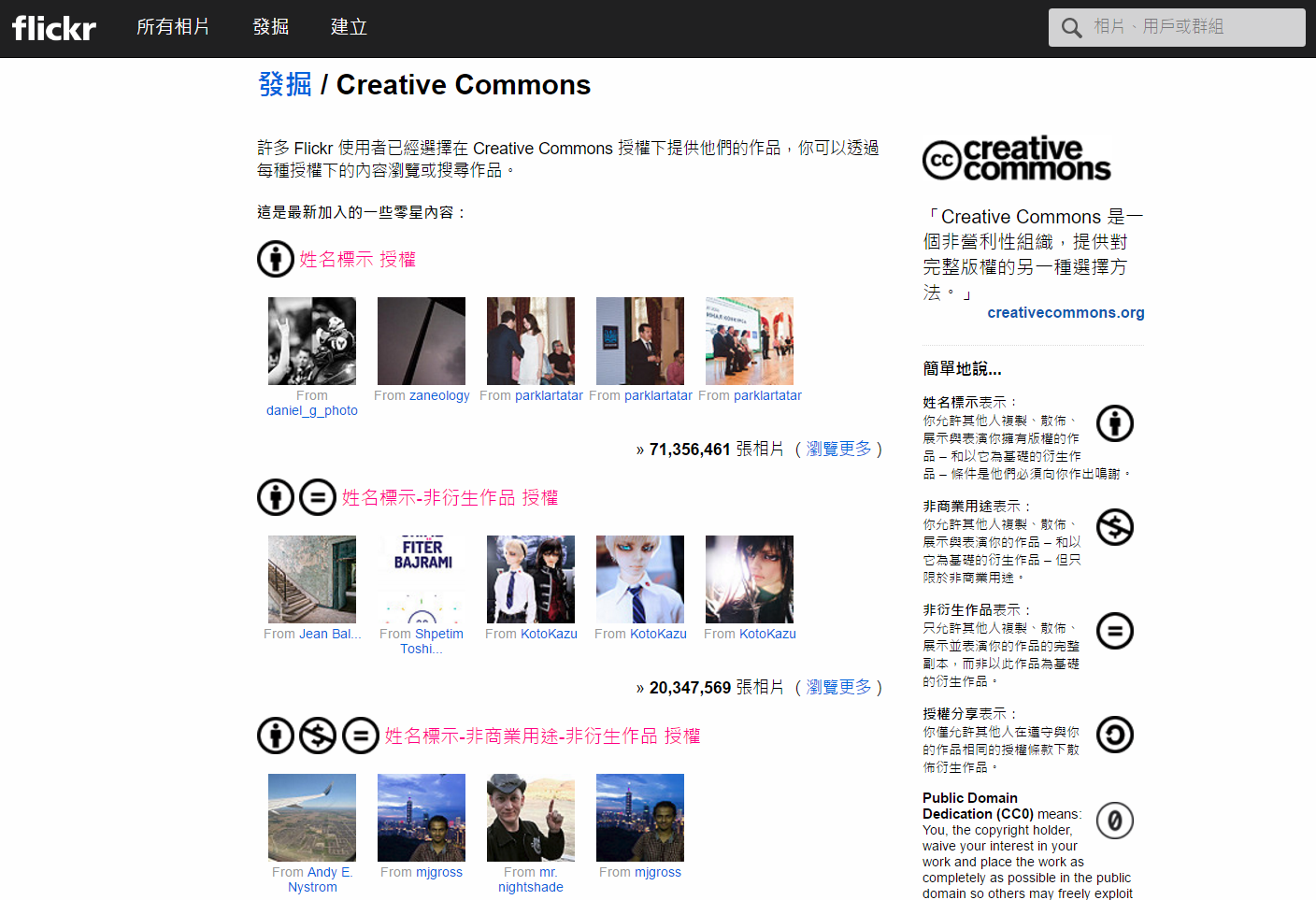
Task: Open Andy E. Nystrom airplane wing thumbnail
Action: click(312, 818)
